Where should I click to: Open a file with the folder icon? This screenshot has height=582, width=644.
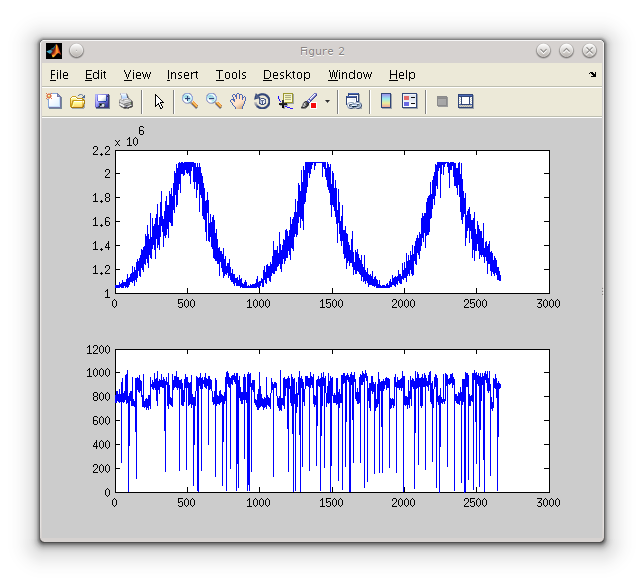click(78, 101)
